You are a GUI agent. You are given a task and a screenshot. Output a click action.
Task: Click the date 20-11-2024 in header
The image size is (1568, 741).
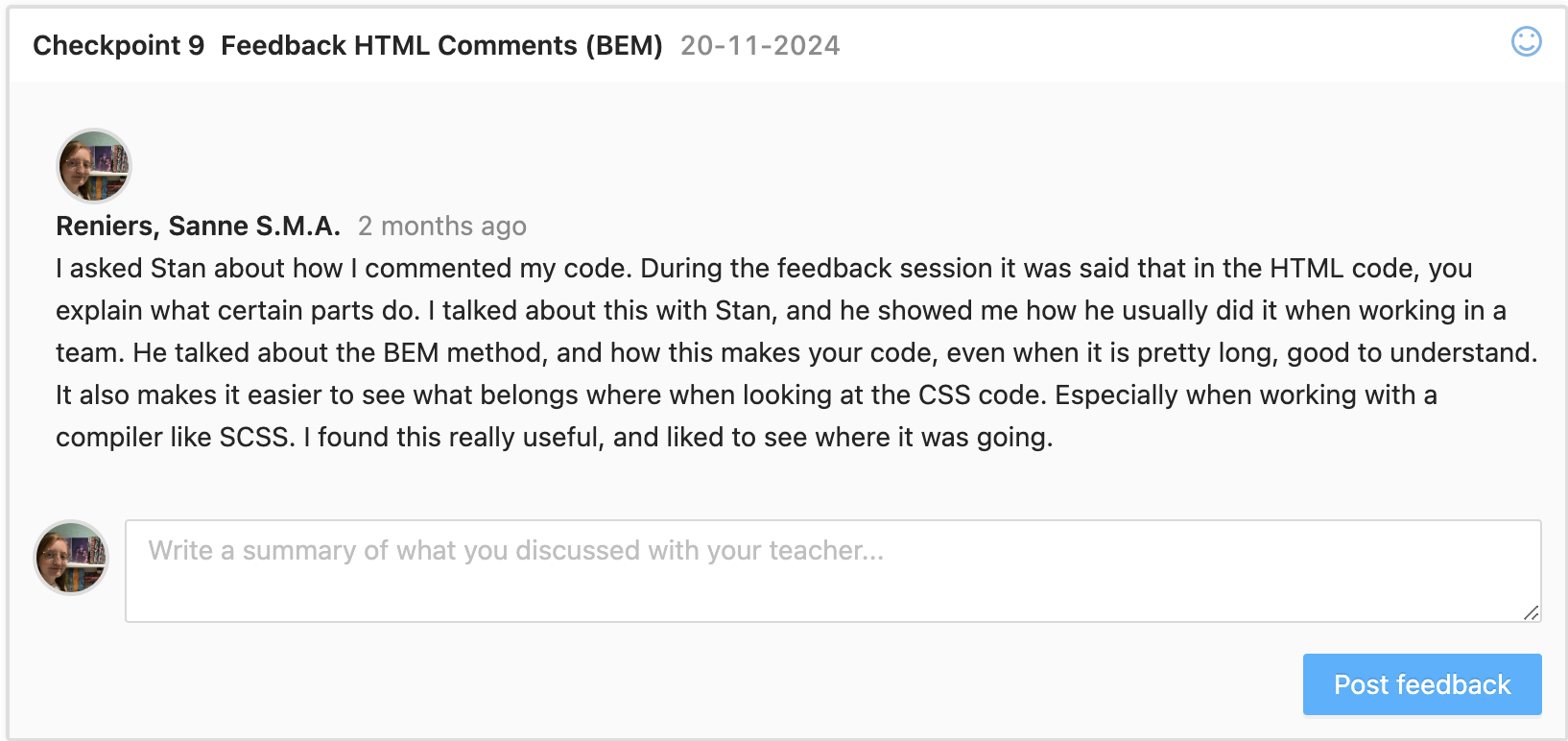tap(760, 46)
